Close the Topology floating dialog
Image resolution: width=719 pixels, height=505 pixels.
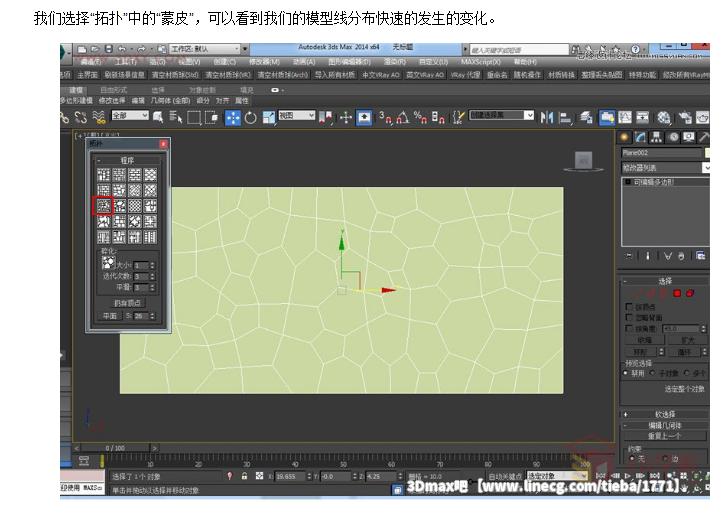click(x=164, y=144)
